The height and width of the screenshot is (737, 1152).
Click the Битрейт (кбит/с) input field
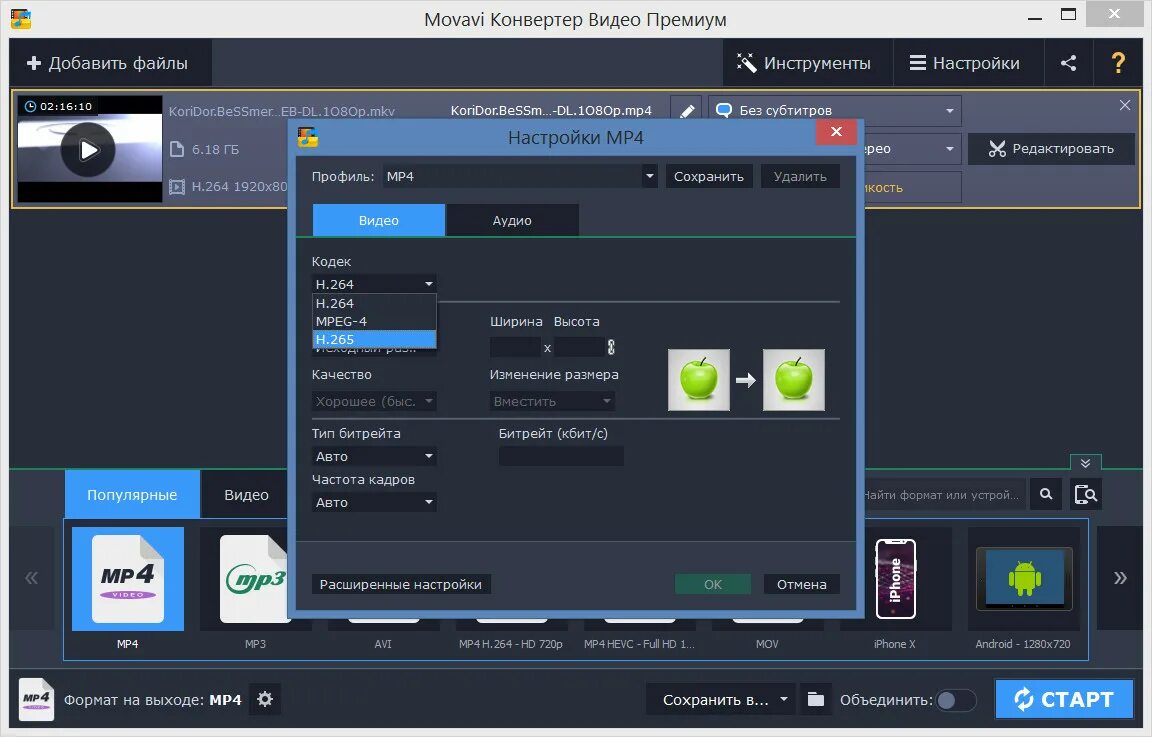click(561, 456)
